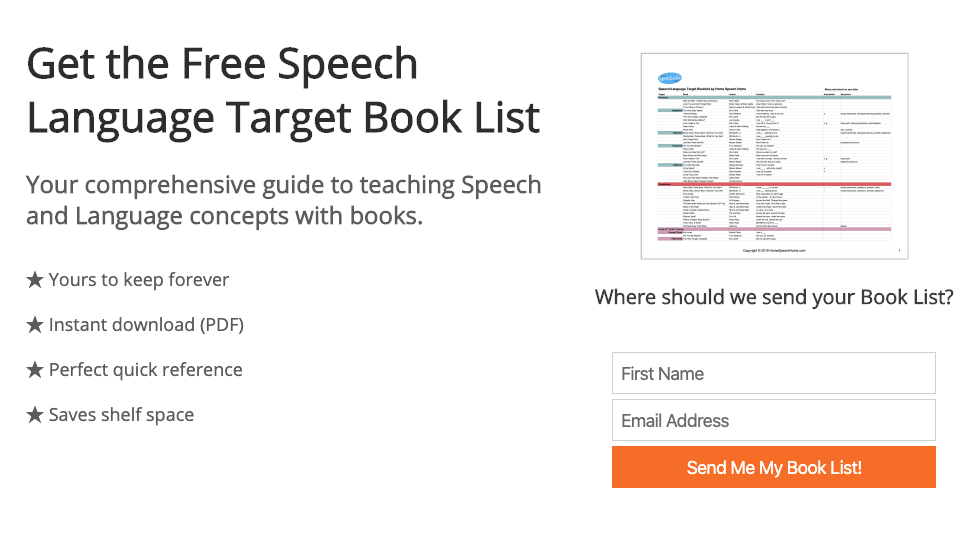Image resolution: width=977 pixels, height=533 pixels.
Task: Click the teal header row in preview
Action: tap(774, 97)
